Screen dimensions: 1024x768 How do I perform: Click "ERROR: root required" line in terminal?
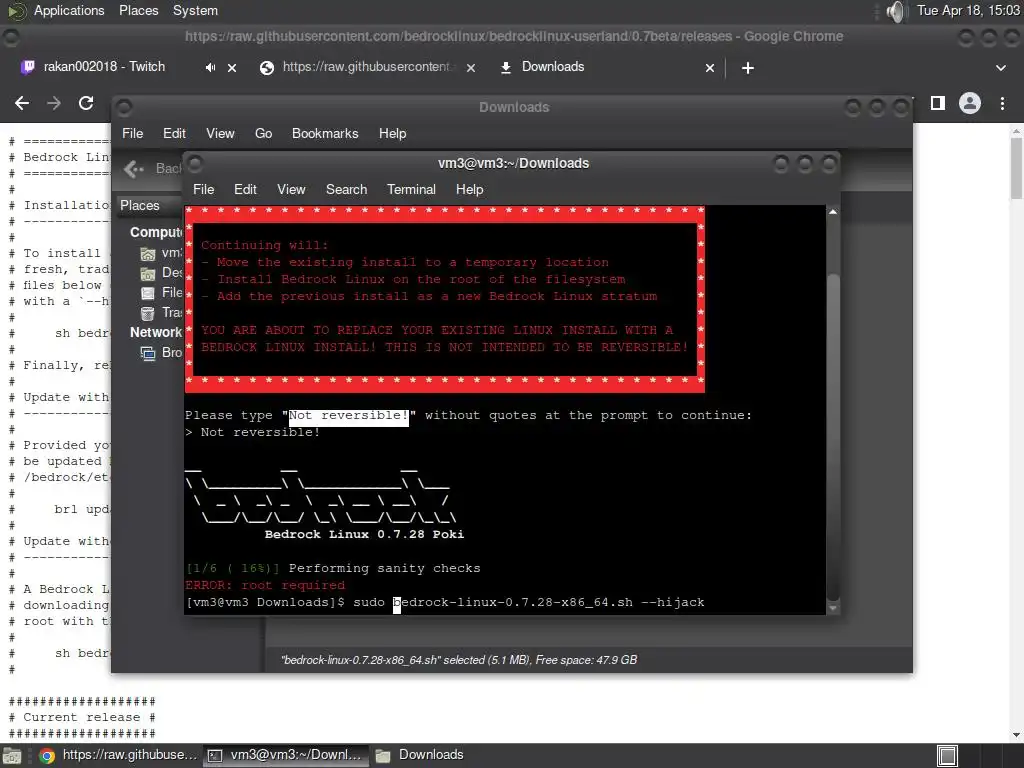265,586
